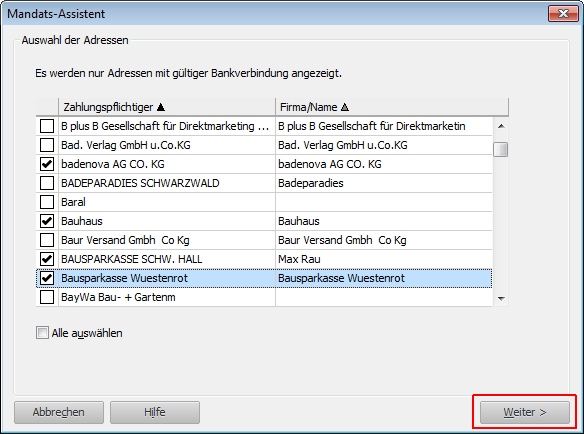Uncheck the badenova AG CO. KG checkbox
Viewport: 584px width, 434px height.
pyautogui.click(x=47, y=164)
